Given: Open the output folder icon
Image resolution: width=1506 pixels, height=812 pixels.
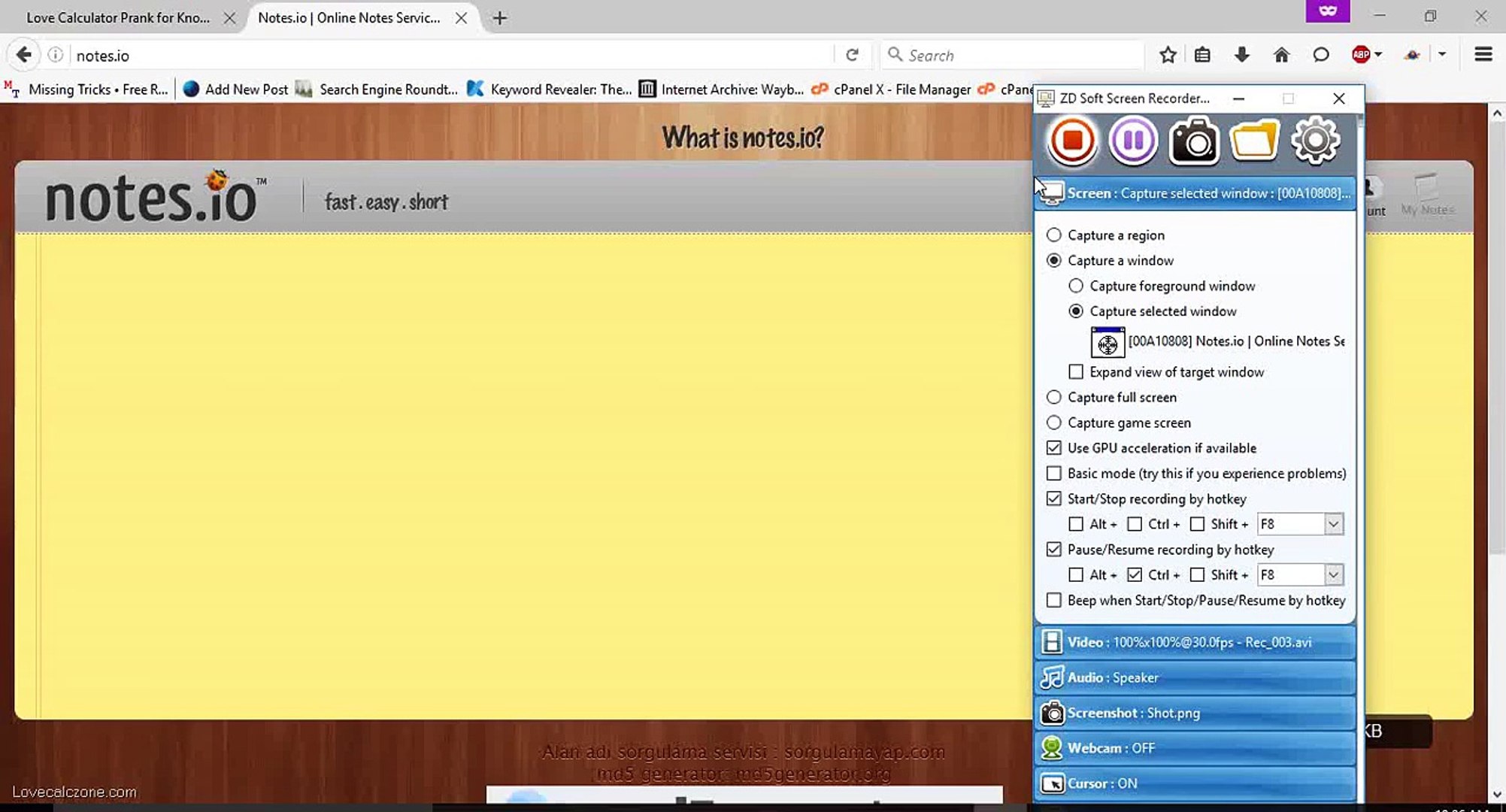Looking at the screenshot, I should [1254, 141].
